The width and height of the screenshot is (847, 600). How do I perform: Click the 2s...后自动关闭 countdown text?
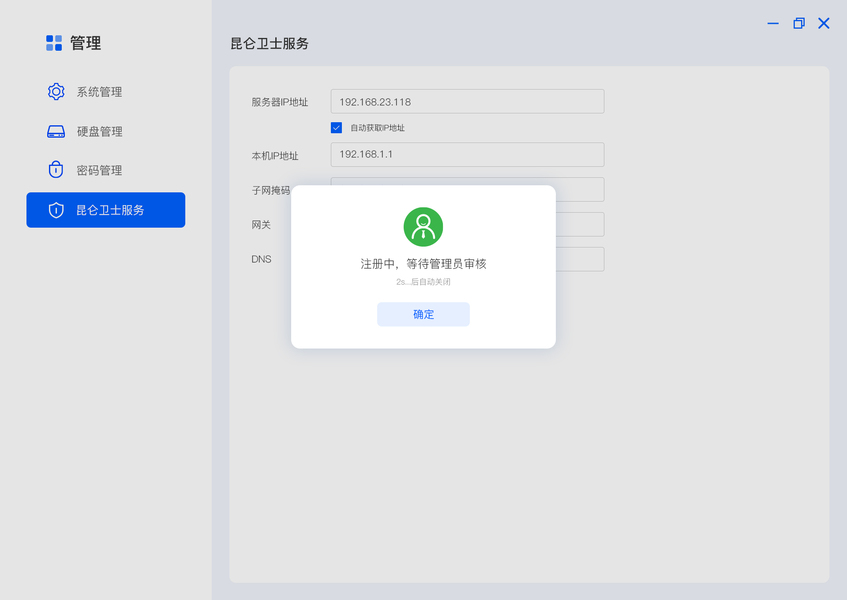point(424,282)
